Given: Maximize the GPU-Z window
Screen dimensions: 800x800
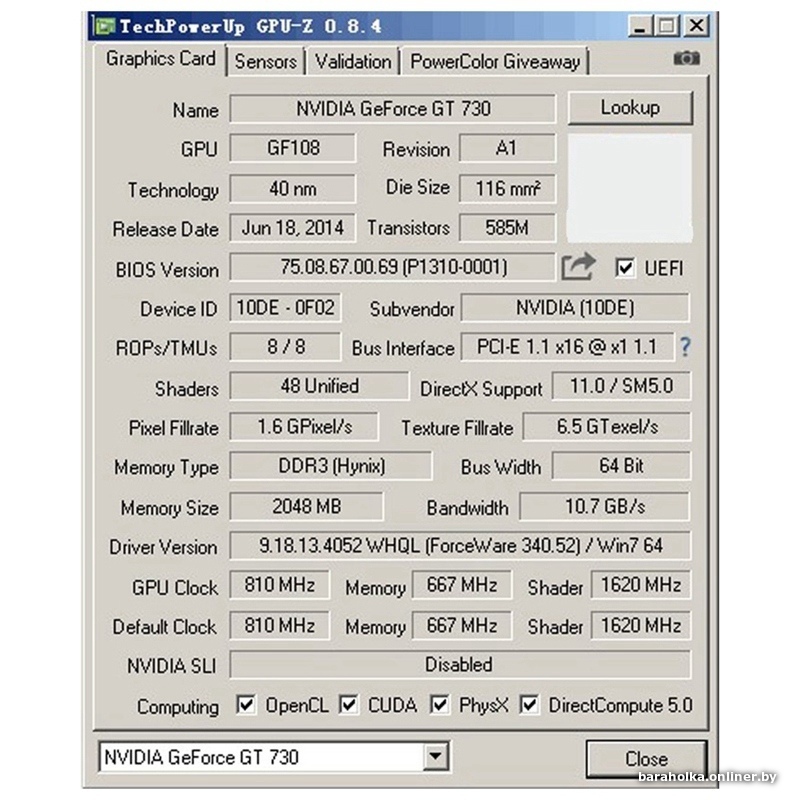Looking at the screenshot, I should click(x=667, y=26).
